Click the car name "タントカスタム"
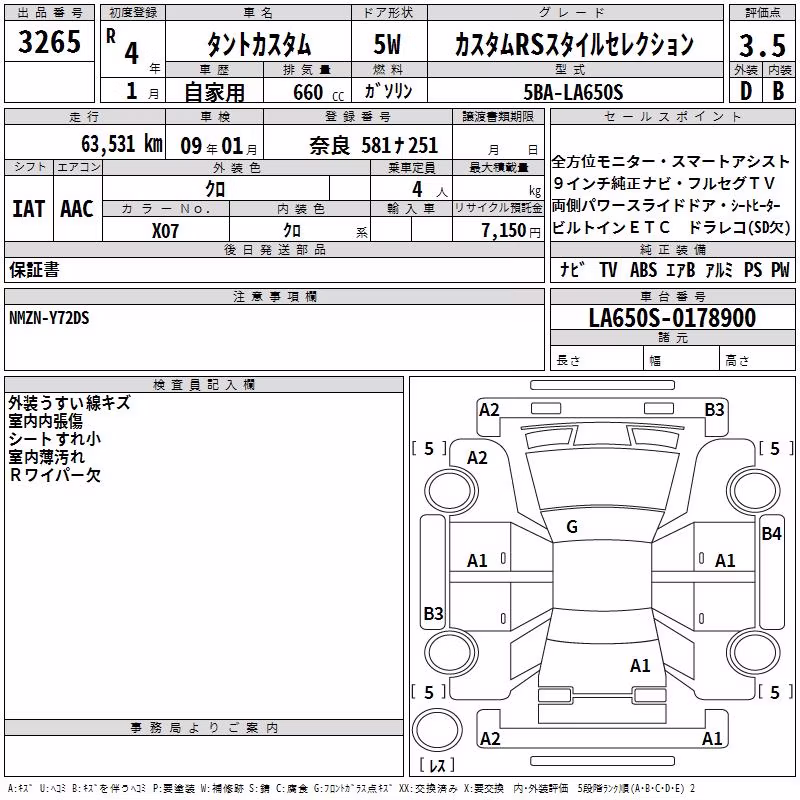The height and width of the screenshot is (800, 800). [x=259, y=44]
